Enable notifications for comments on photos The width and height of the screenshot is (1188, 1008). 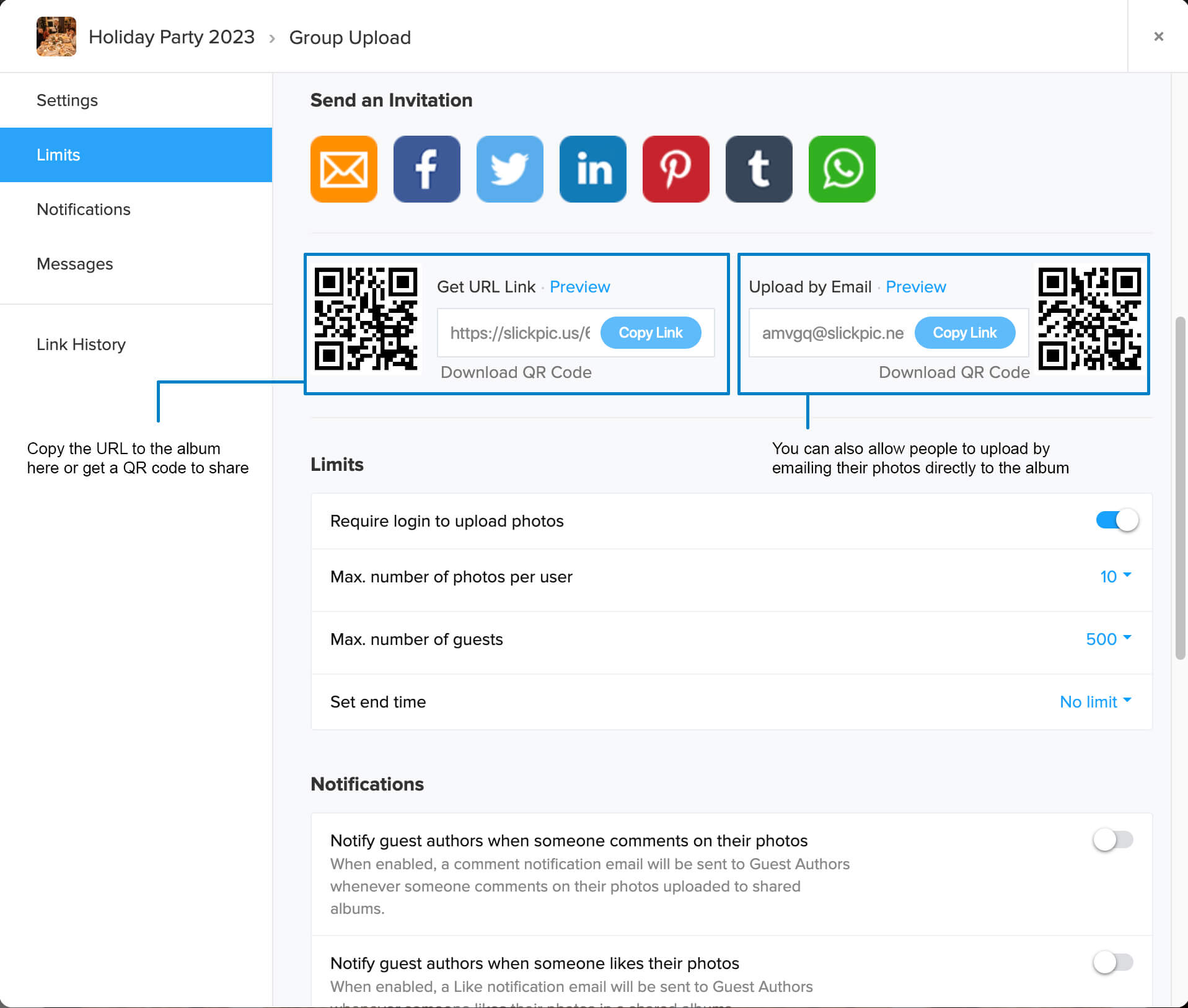pos(1113,840)
